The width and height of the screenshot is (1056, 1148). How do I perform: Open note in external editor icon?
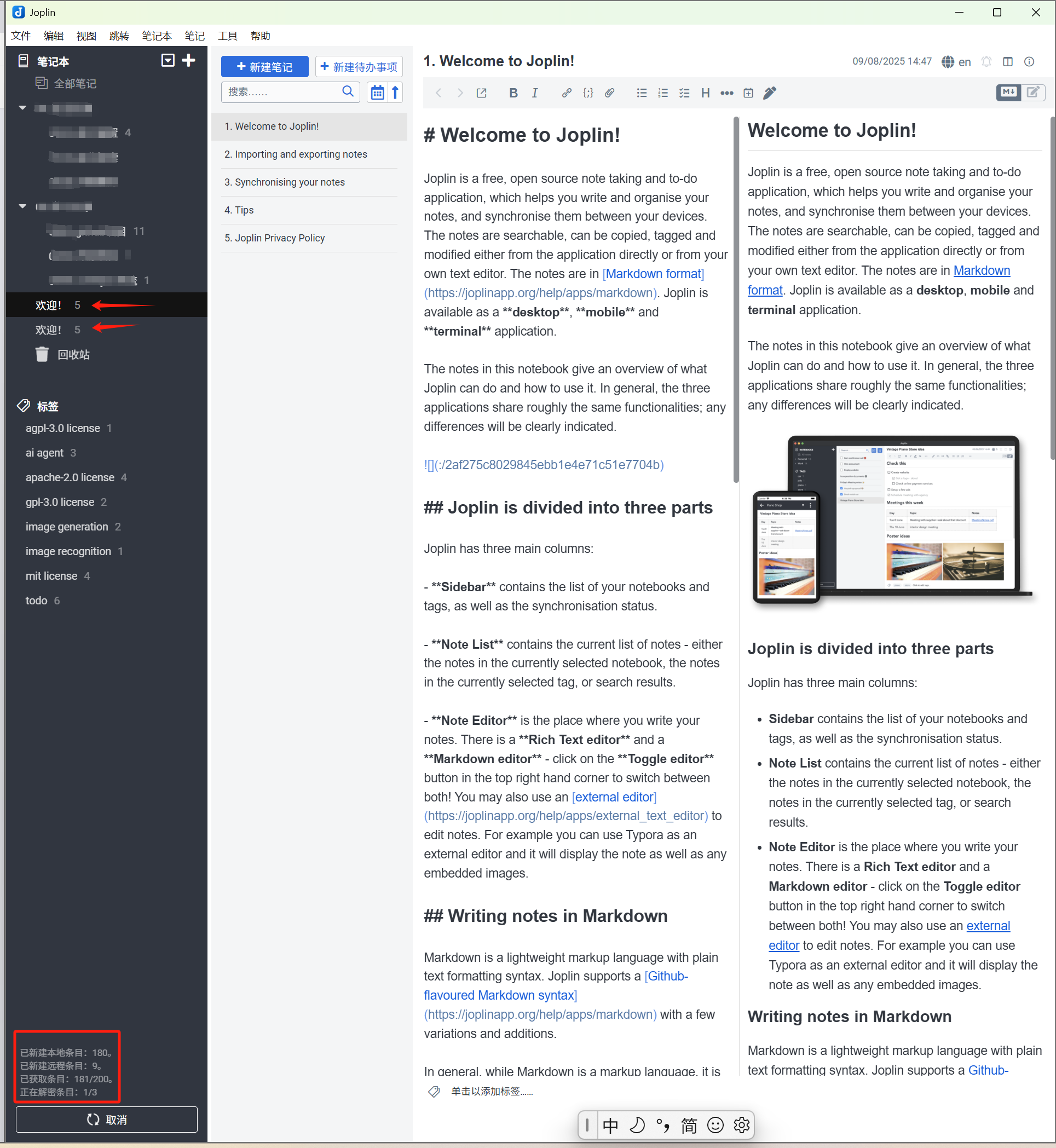point(482,93)
